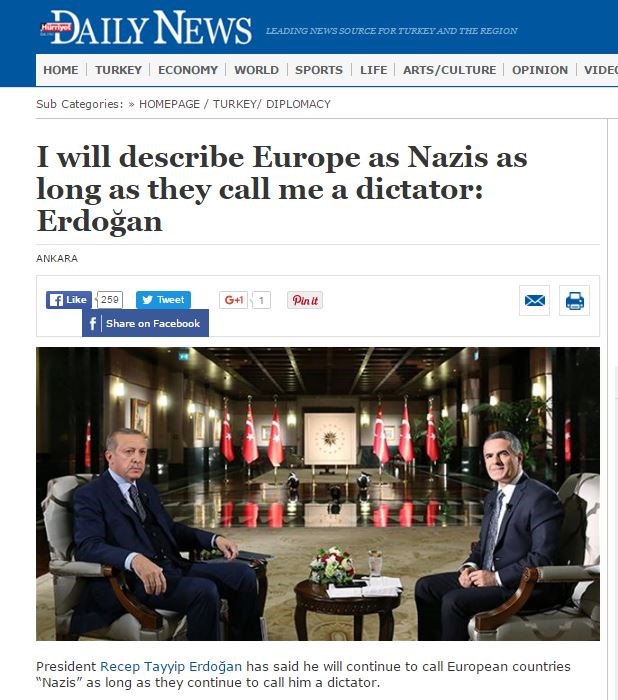The width and height of the screenshot is (618, 700).
Task: Open the SPORTS section
Action: [x=319, y=70]
